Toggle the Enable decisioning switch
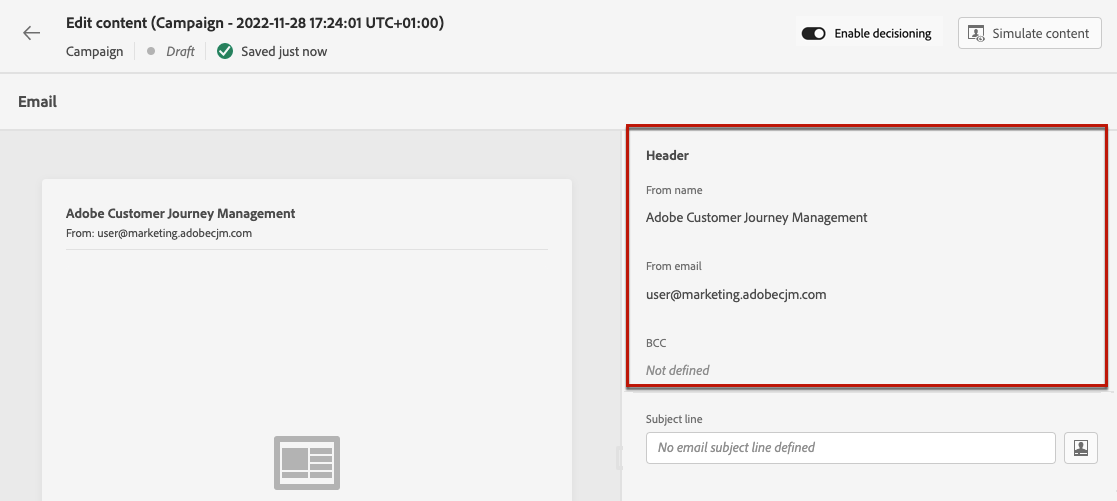Viewport: 1117px width, 501px height. [x=814, y=33]
